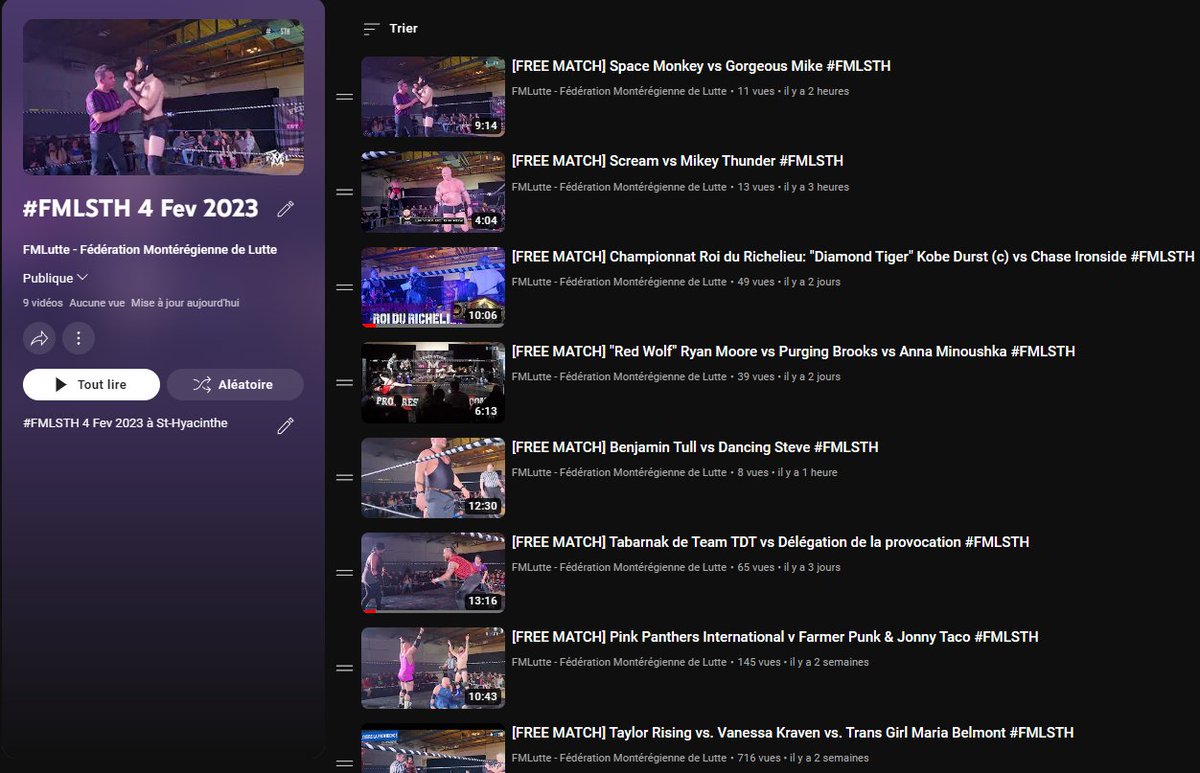This screenshot has height=773, width=1200.
Task: Open channel link under Roi du Richelieu video
Action: click(619, 282)
